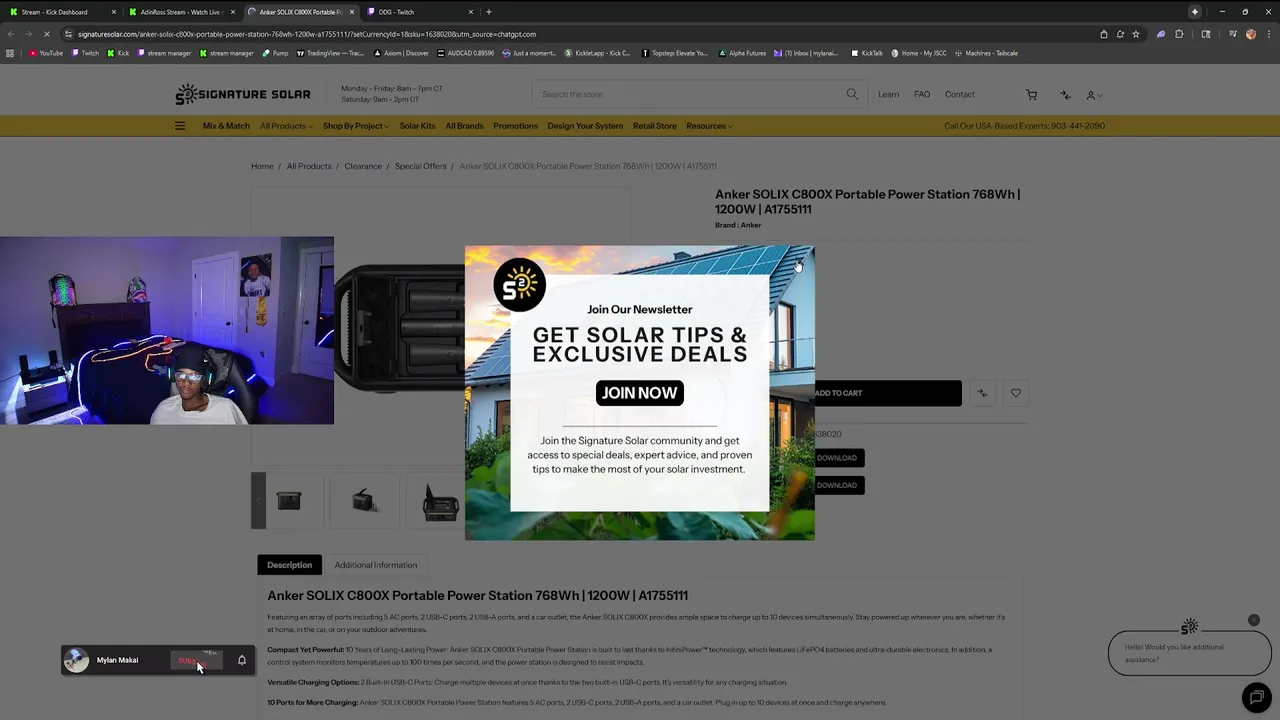The width and height of the screenshot is (1280, 720).
Task: Open the browser three-dot menu
Action: [1268, 34]
